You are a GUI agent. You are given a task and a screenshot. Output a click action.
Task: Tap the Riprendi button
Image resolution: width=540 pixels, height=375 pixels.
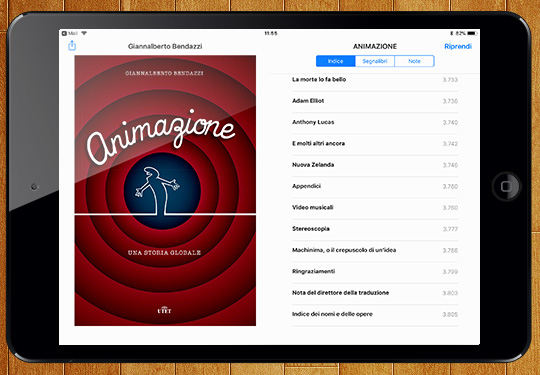click(458, 46)
